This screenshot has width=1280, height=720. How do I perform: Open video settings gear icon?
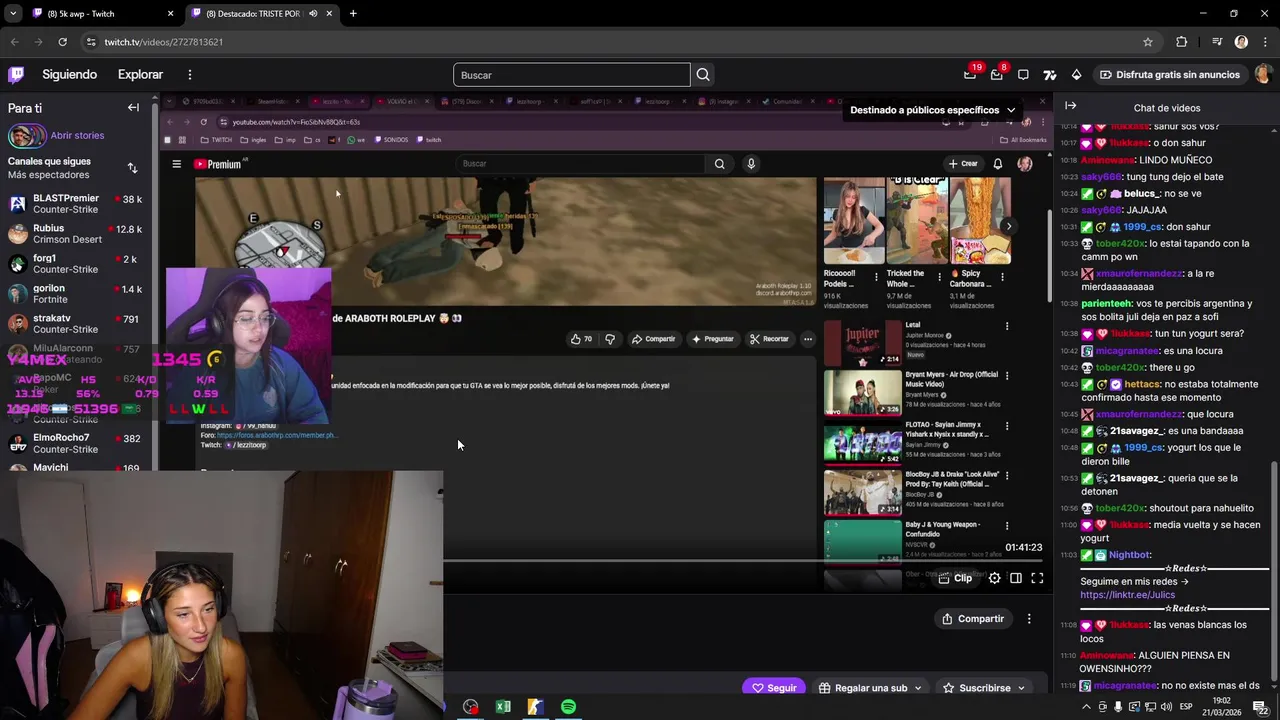tap(994, 578)
